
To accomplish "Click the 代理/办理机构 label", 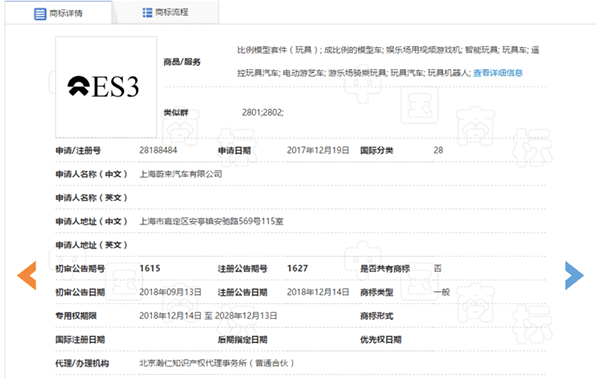I will pos(82,363).
